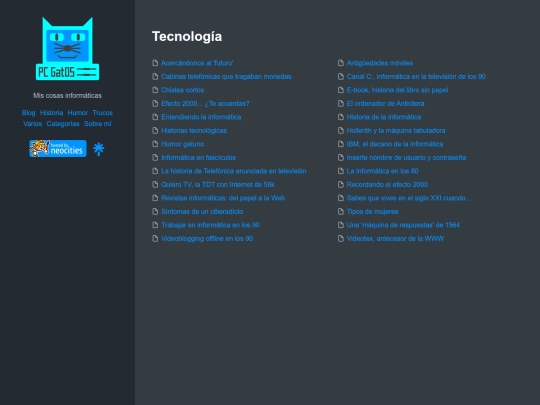Open Inserte nombre de usuario y contraseña
This screenshot has width=540, height=405.
[x=406, y=157]
